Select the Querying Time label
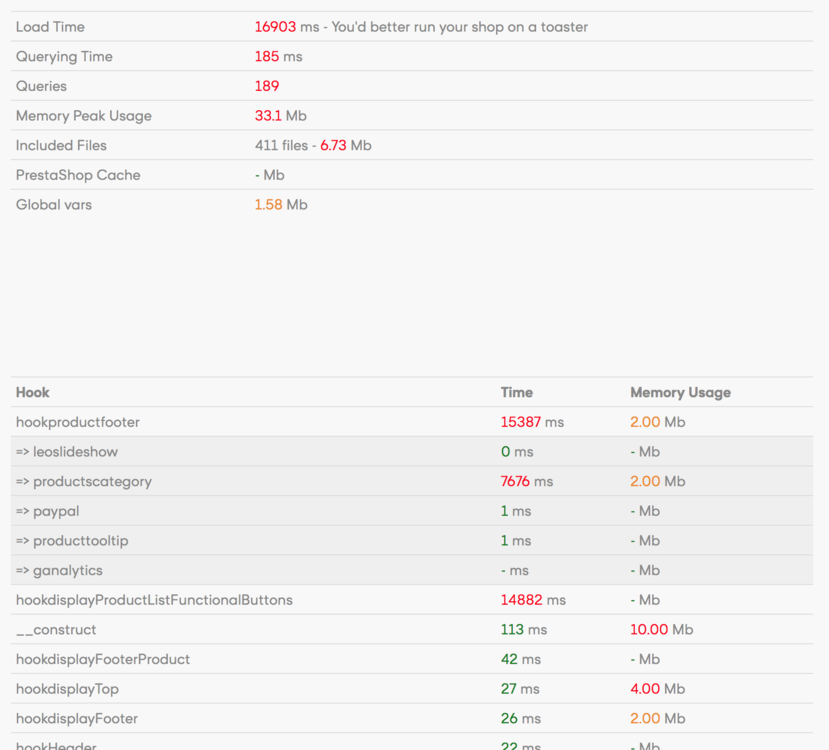 point(64,57)
